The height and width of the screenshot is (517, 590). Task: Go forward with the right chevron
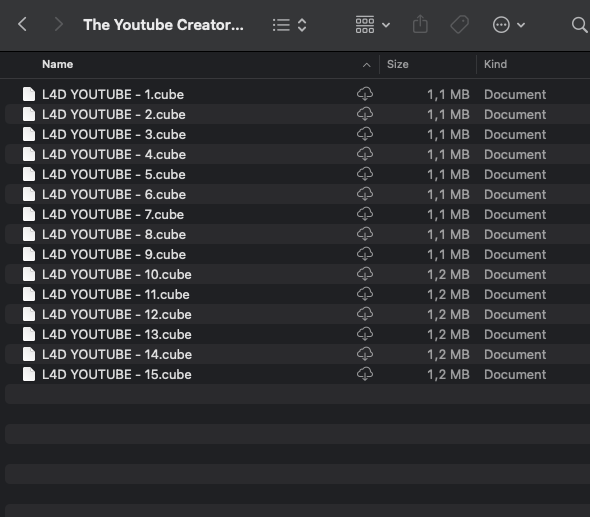58,25
